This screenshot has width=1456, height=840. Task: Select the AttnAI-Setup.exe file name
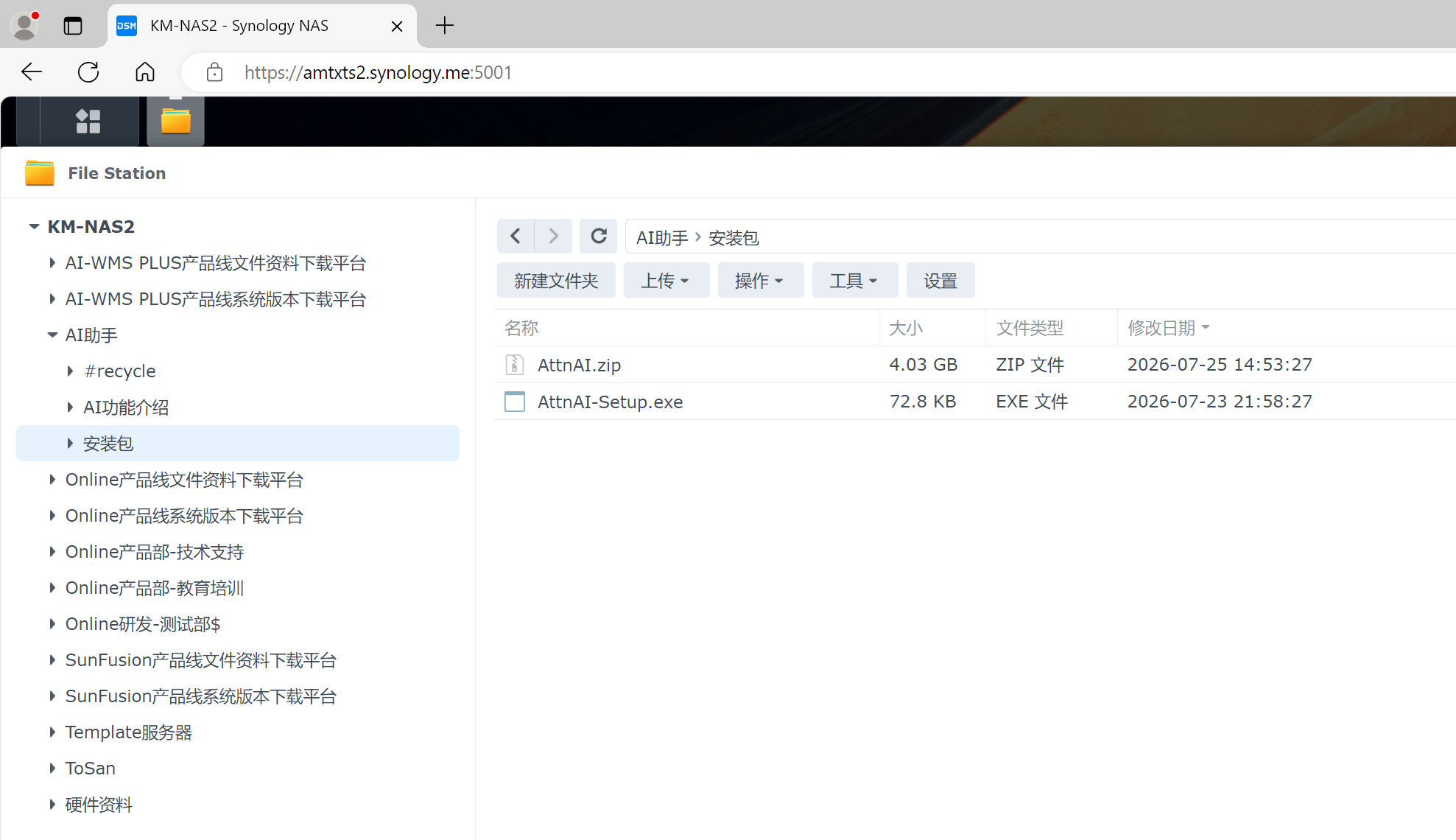click(610, 402)
